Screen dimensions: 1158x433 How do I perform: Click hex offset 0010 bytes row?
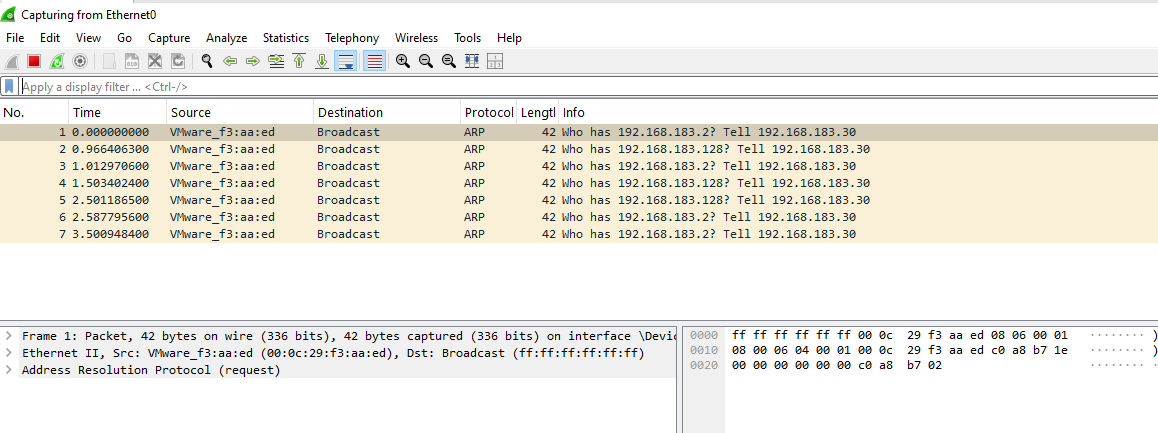coord(900,350)
